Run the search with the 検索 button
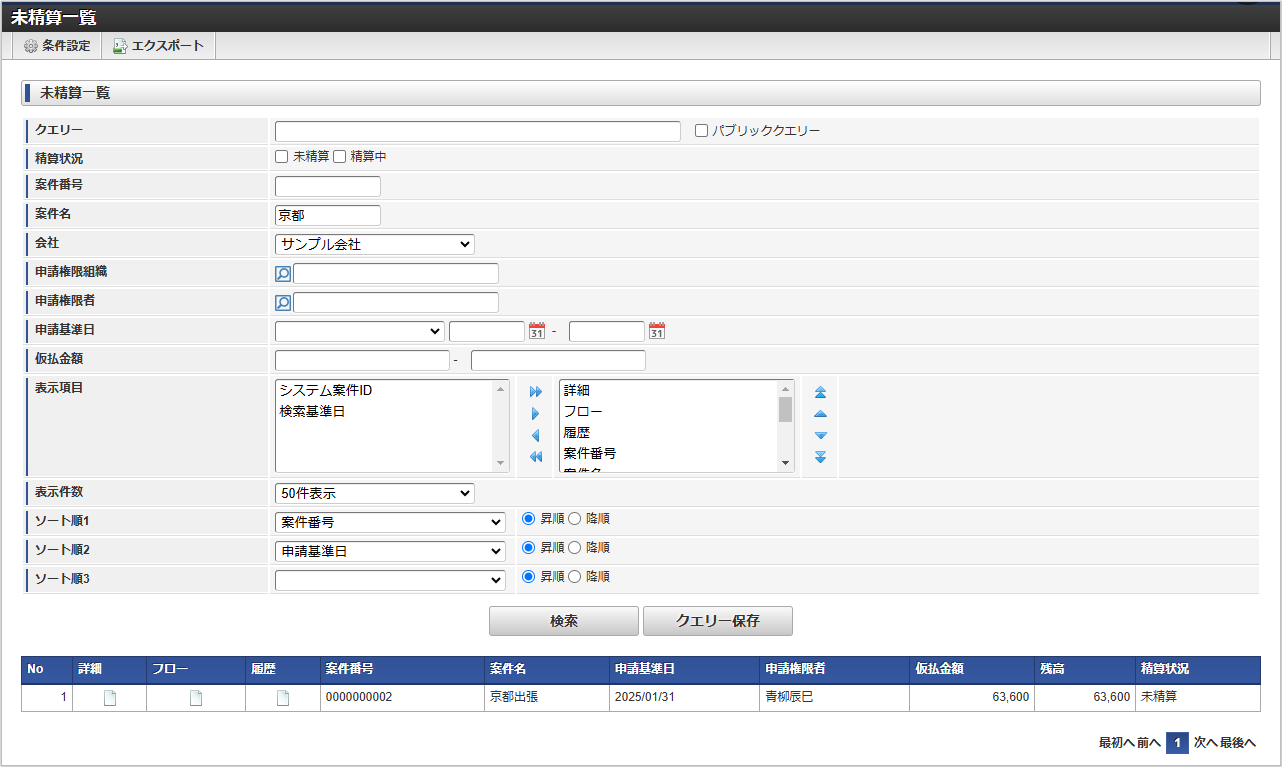The width and height of the screenshot is (1282, 767). click(x=563, y=620)
